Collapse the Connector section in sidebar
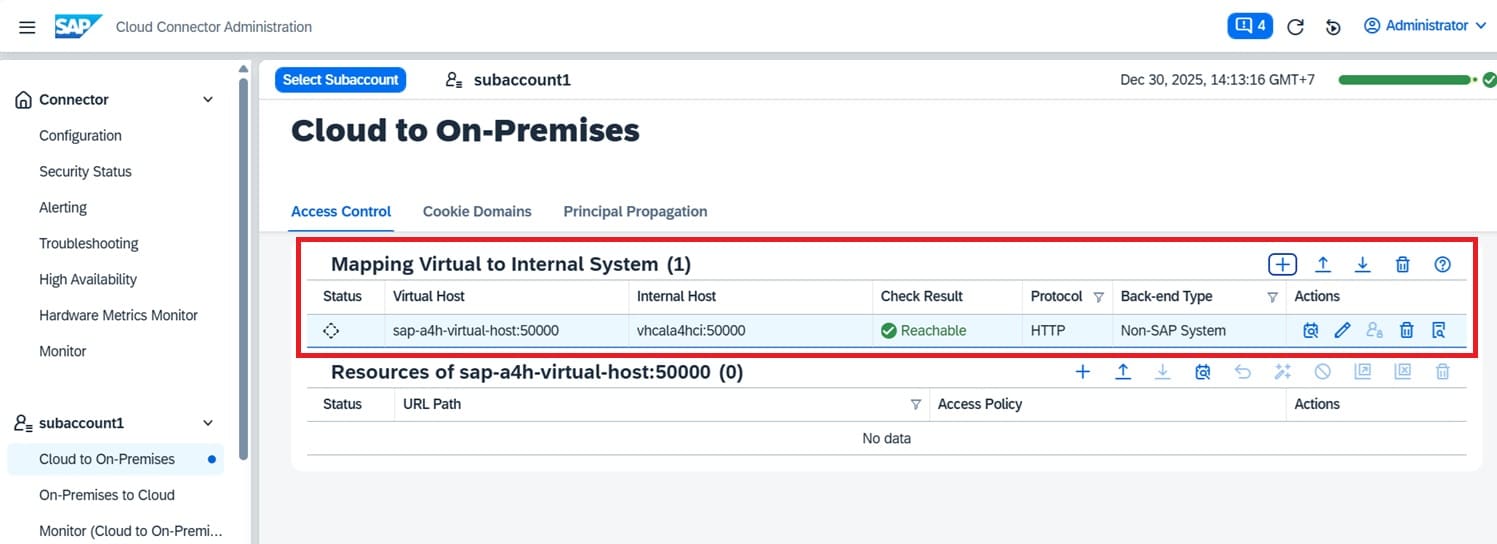Image resolution: width=1497 pixels, height=544 pixels. coord(208,100)
